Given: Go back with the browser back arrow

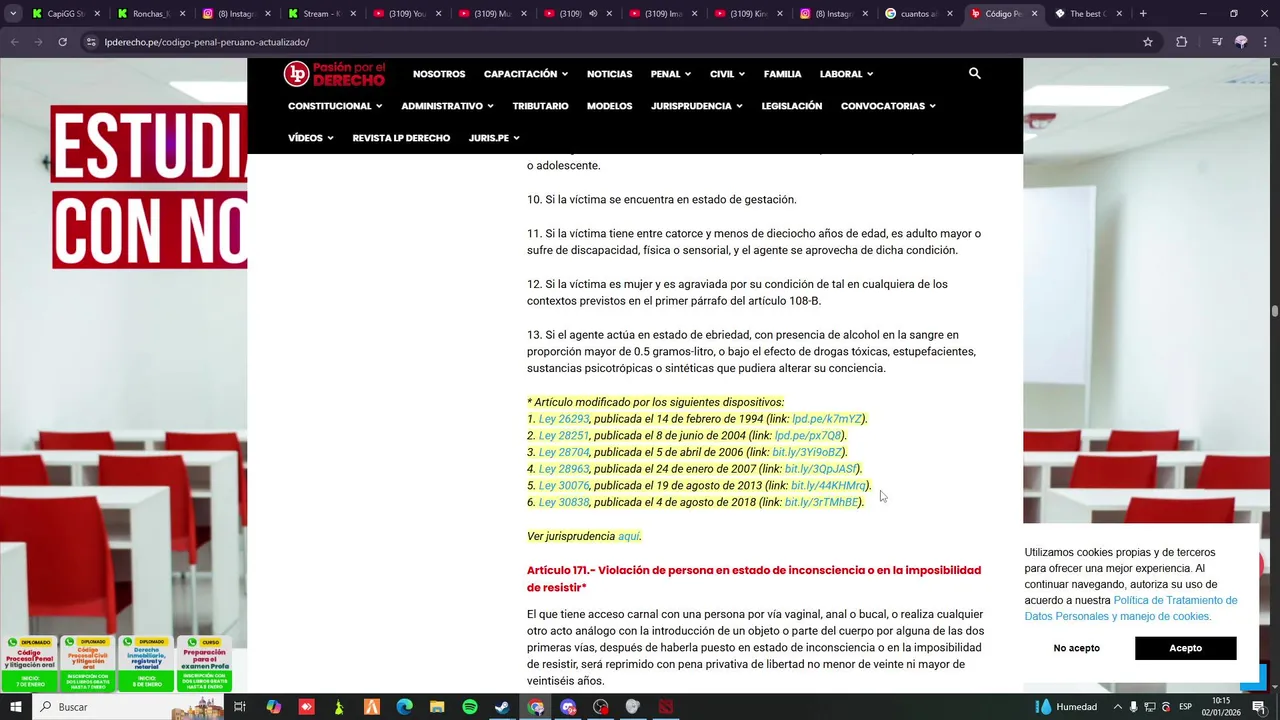Looking at the screenshot, I should [x=14, y=42].
